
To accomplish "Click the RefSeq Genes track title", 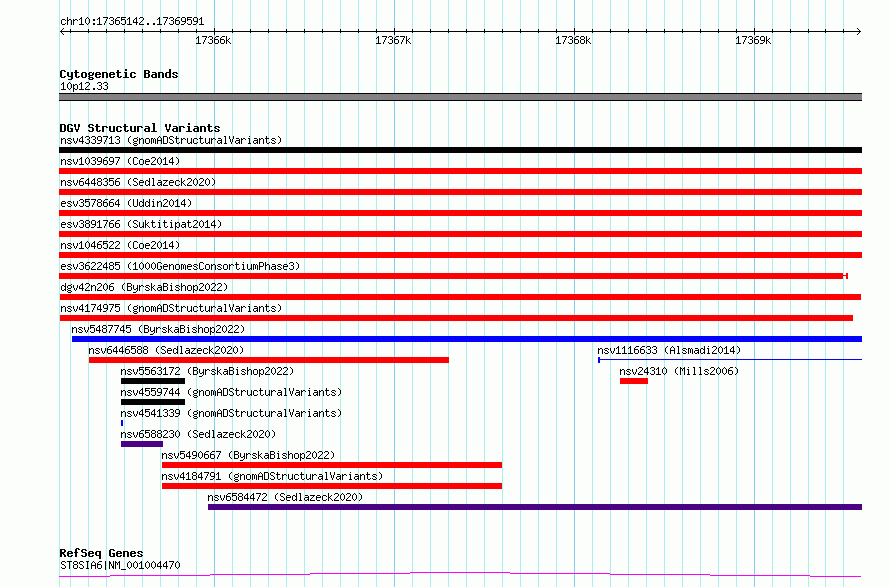I will (101, 554).
